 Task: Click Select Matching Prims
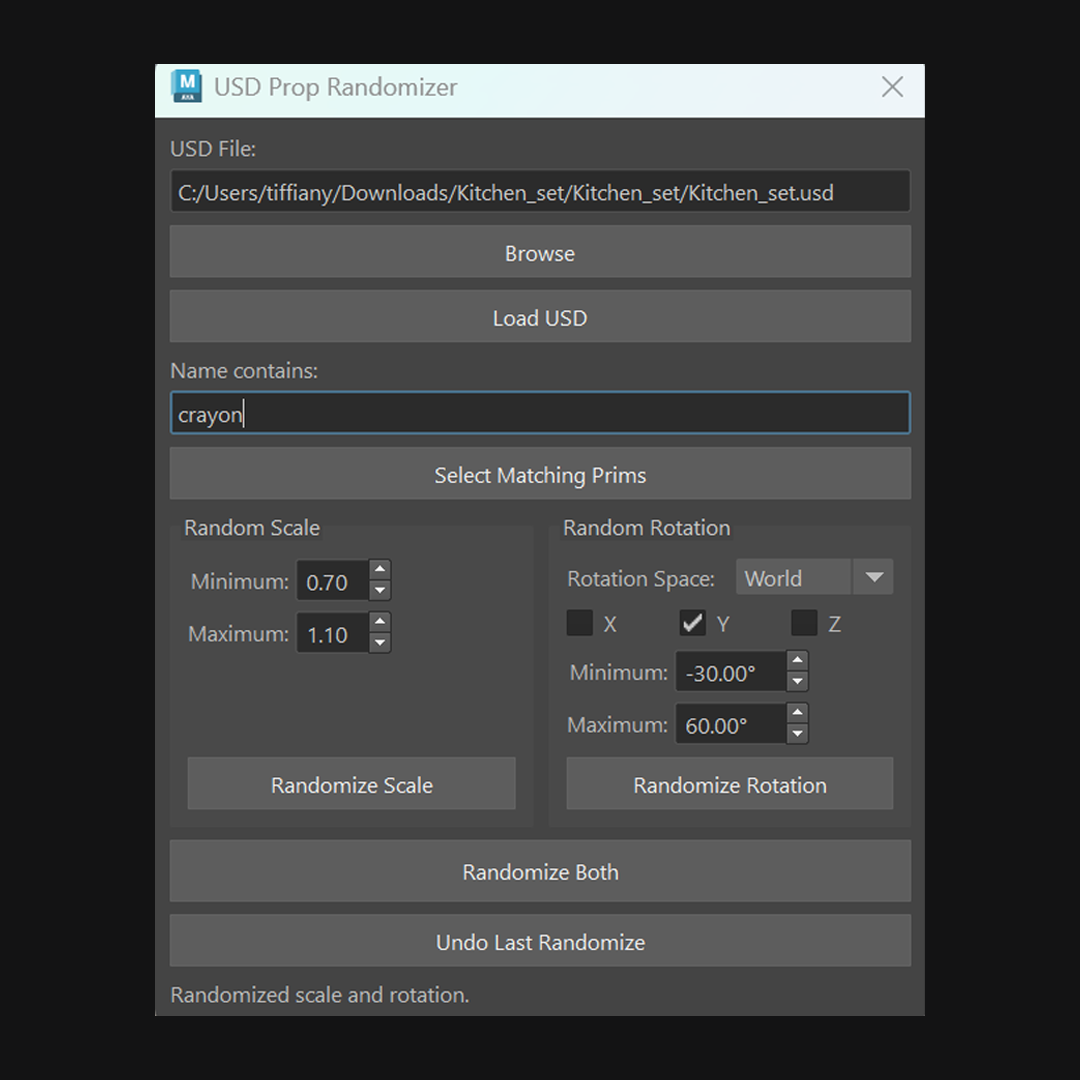pos(540,474)
